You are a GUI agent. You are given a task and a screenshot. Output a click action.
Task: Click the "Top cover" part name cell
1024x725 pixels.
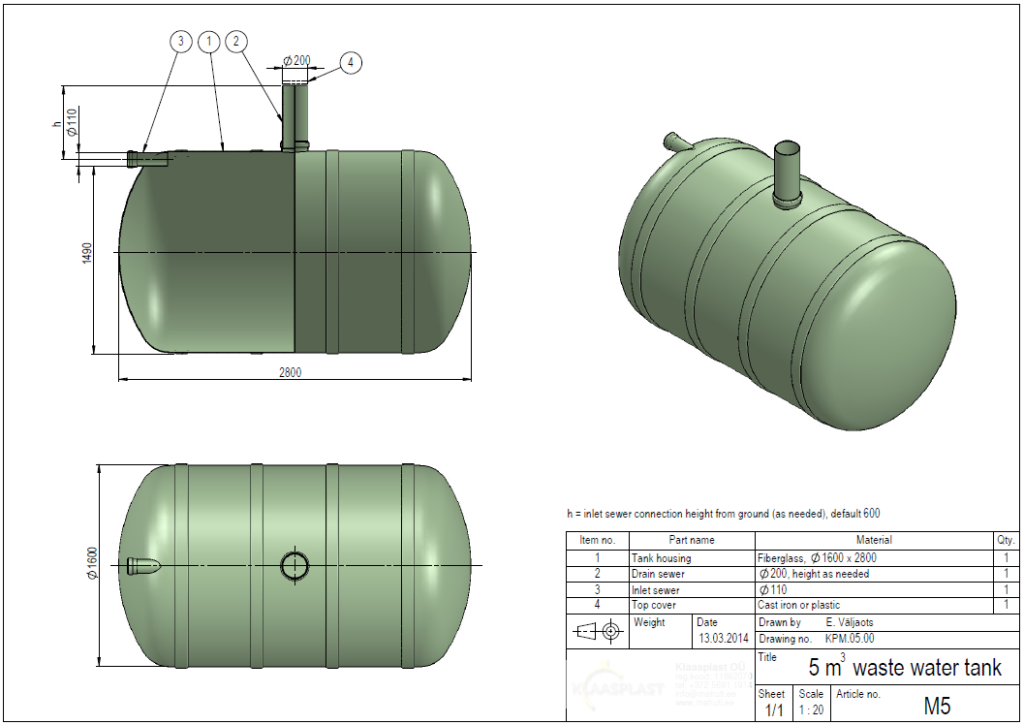point(690,605)
